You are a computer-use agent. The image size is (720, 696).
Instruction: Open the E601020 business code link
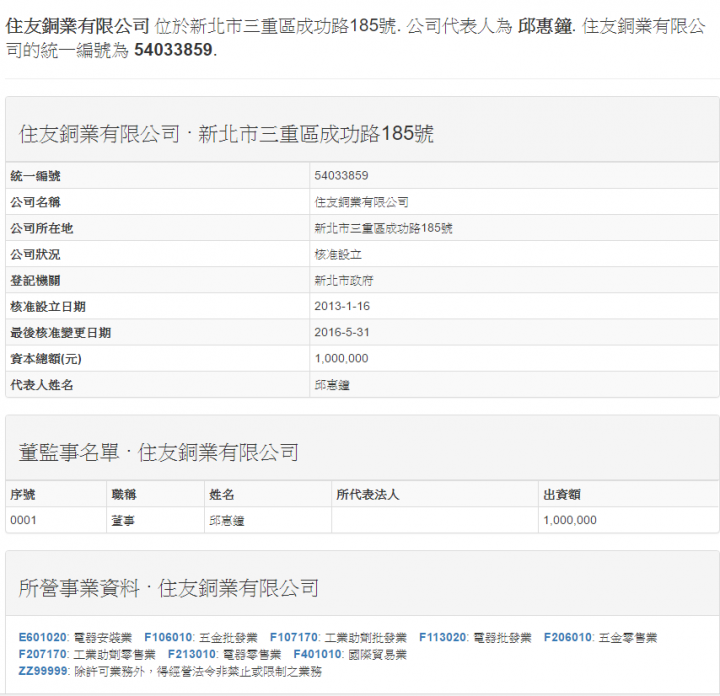[x=43, y=637]
